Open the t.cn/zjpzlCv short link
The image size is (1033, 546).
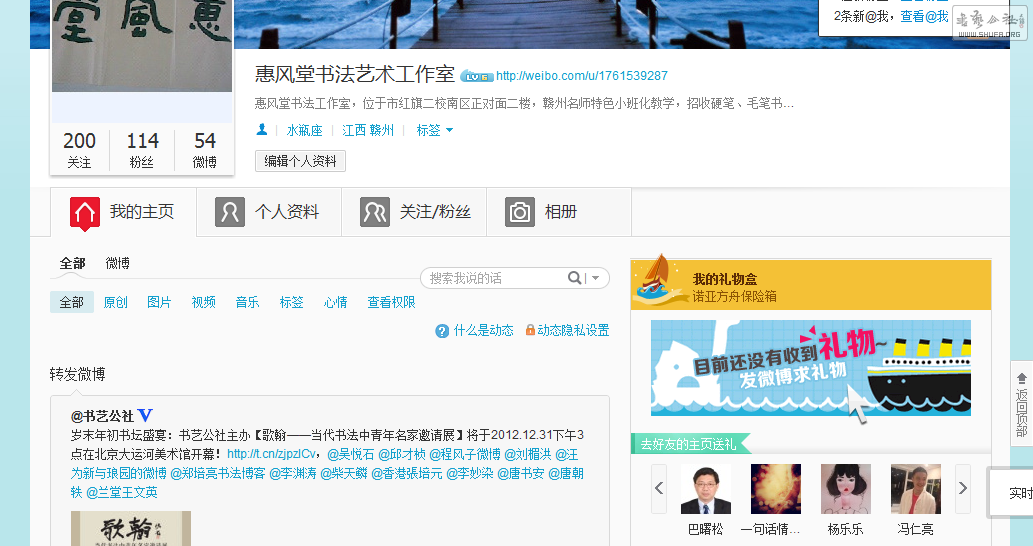[271, 454]
